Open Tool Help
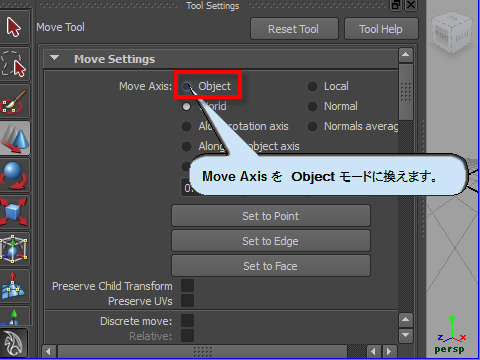The image size is (480, 360). coord(381,29)
